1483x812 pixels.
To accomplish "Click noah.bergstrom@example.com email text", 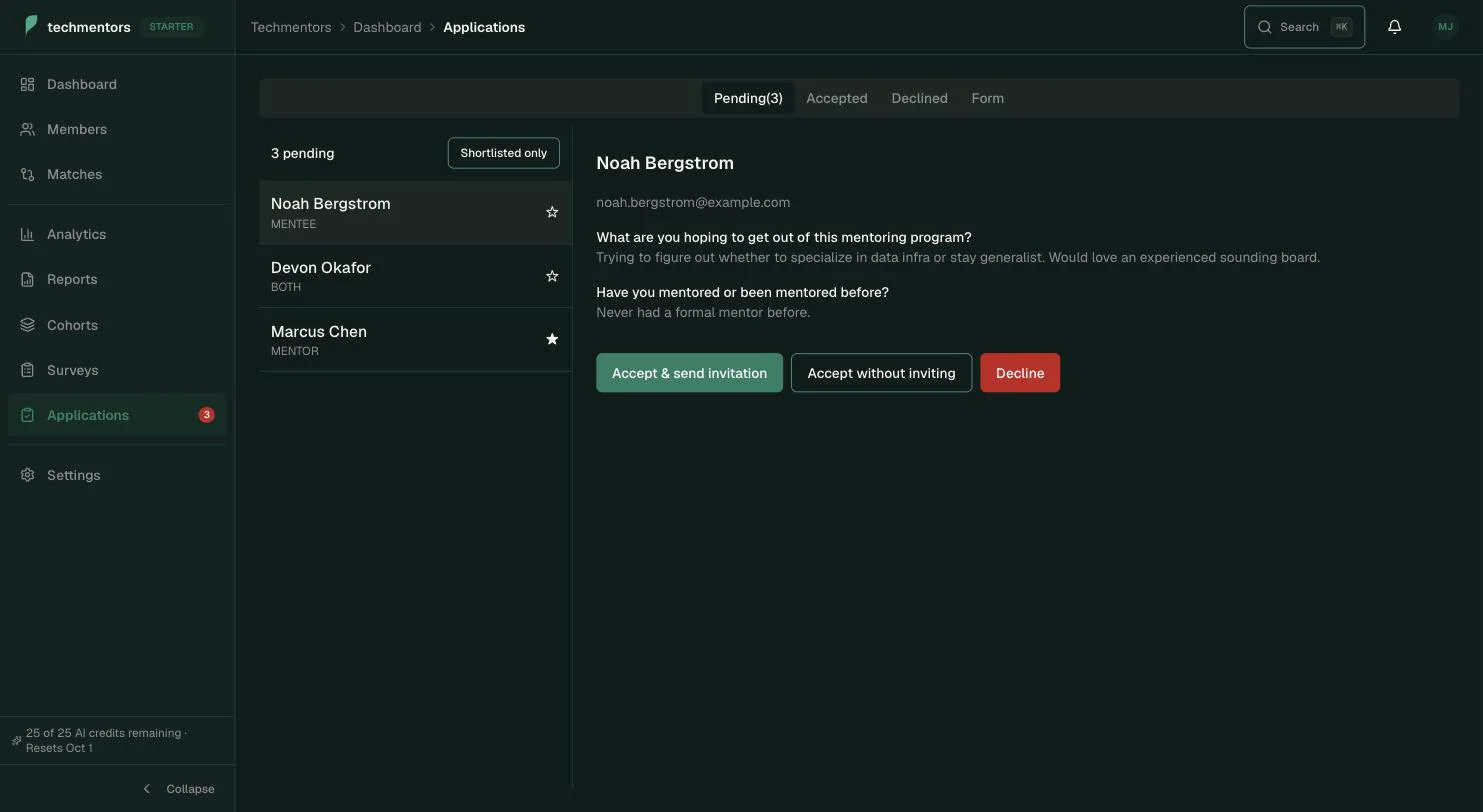I will tap(693, 202).
